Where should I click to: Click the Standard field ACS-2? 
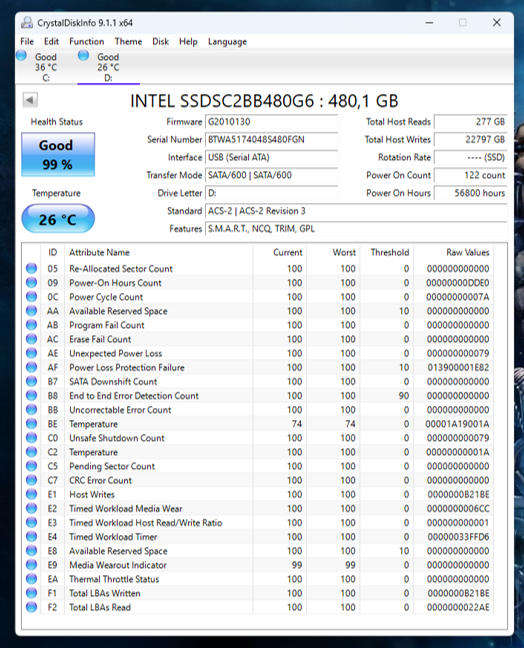[356, 211]
